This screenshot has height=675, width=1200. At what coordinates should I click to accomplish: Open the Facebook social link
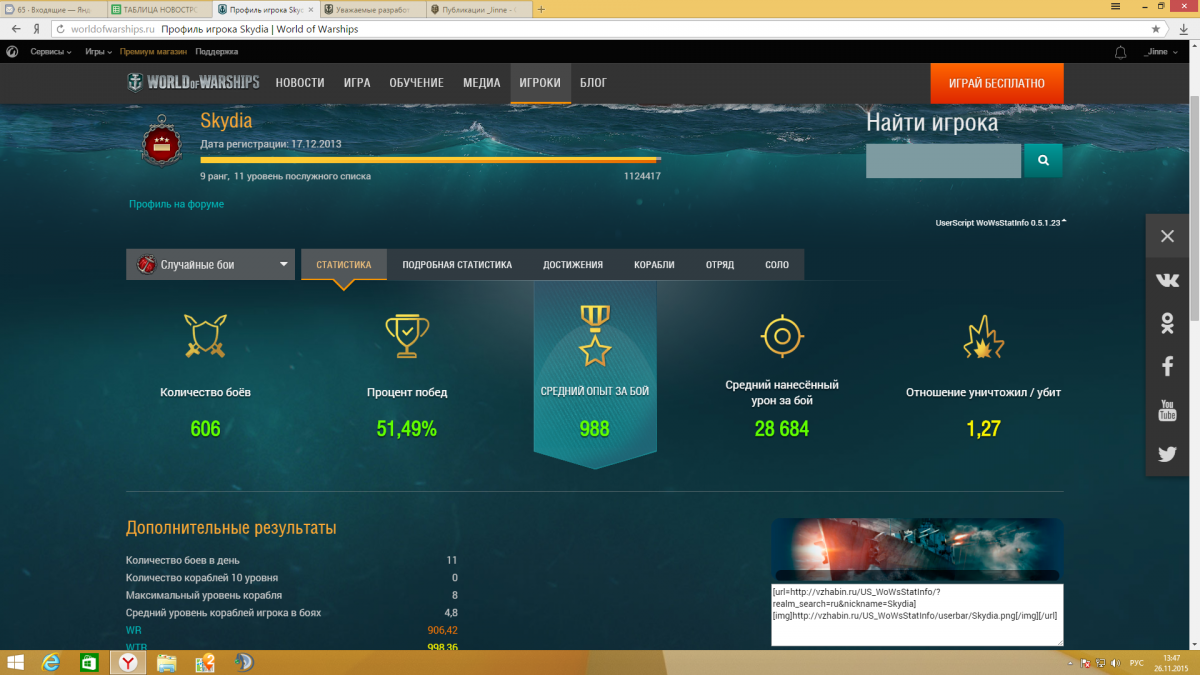pyautogui.click(x=1167, y=366)
